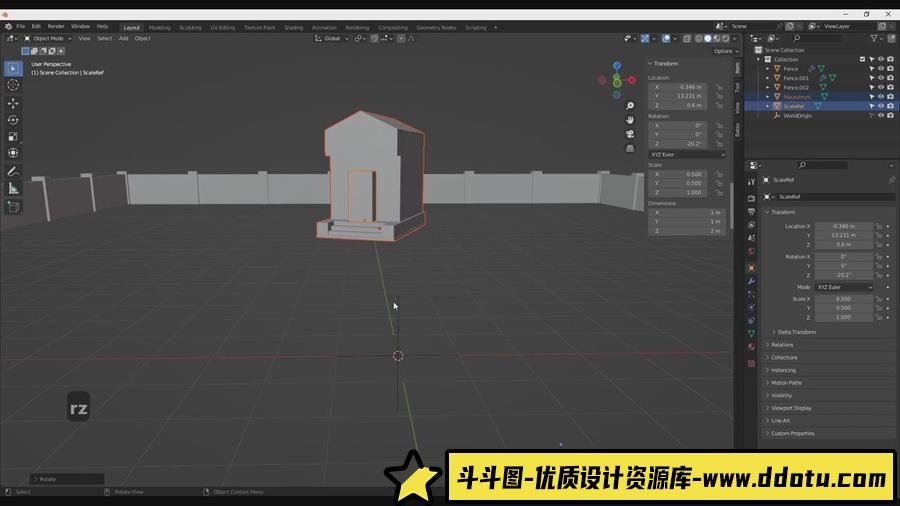The width and height of the screenshot is (900, 506).
Task: Click the Z axis blue gizmo ball
Action: click(x=616, y=66)
